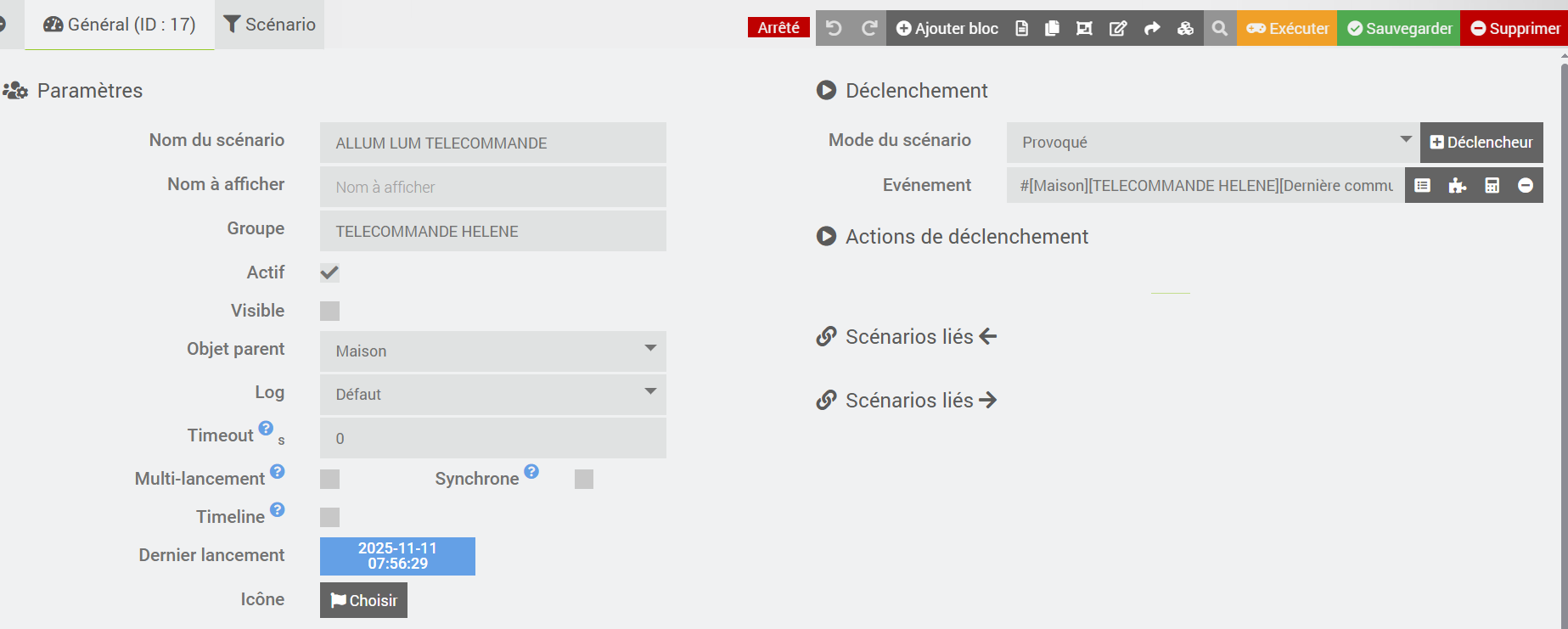Screen dimensions: 1568x629
Task: Click the share arrow export icon
Action: click(1152, 28)
